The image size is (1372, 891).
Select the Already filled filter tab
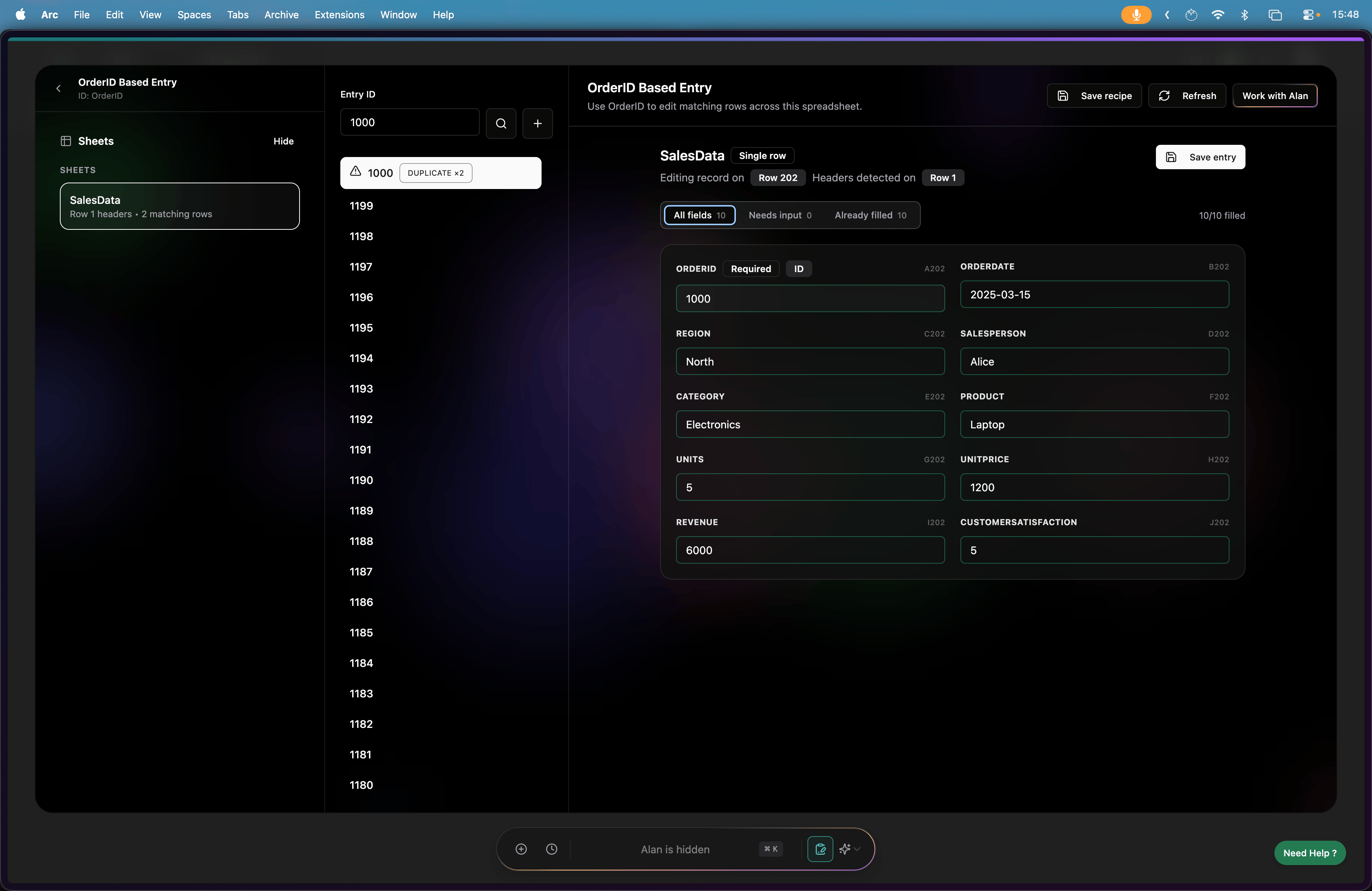tap(870, 215)
